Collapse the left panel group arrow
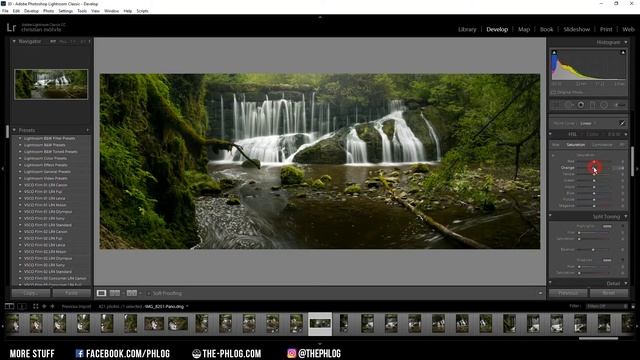The image size is (640, 360). click(x=3, y=168)
